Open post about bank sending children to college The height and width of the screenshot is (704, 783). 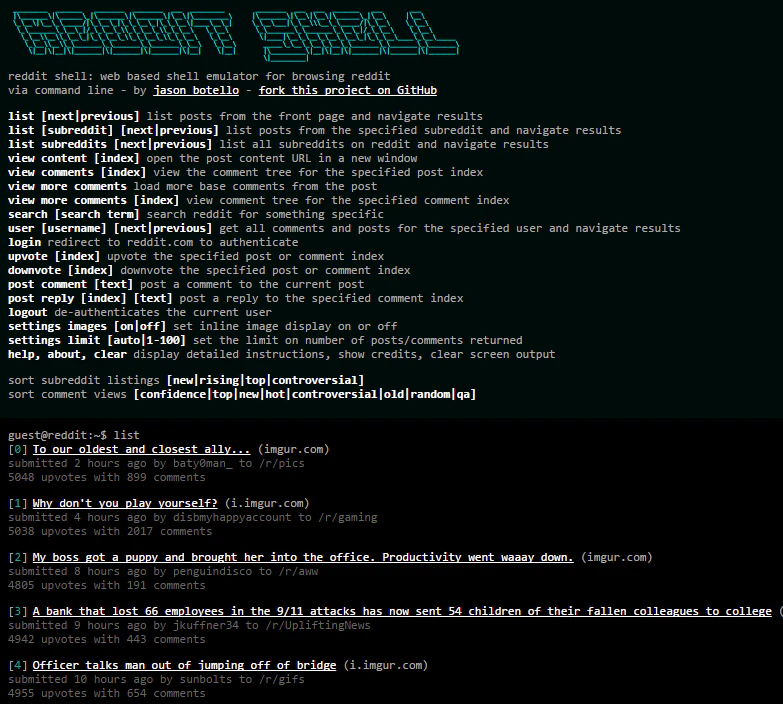point(402,611)
